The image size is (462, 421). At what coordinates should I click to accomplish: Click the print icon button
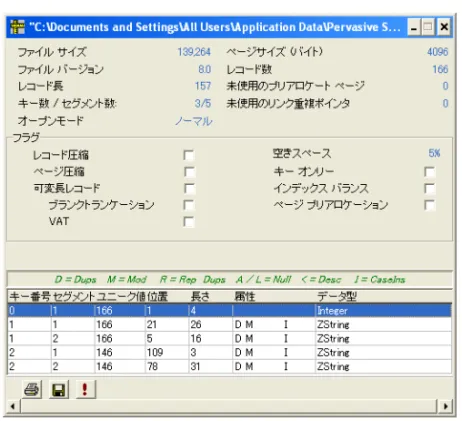pyautogui.click(x=32, y=389)
